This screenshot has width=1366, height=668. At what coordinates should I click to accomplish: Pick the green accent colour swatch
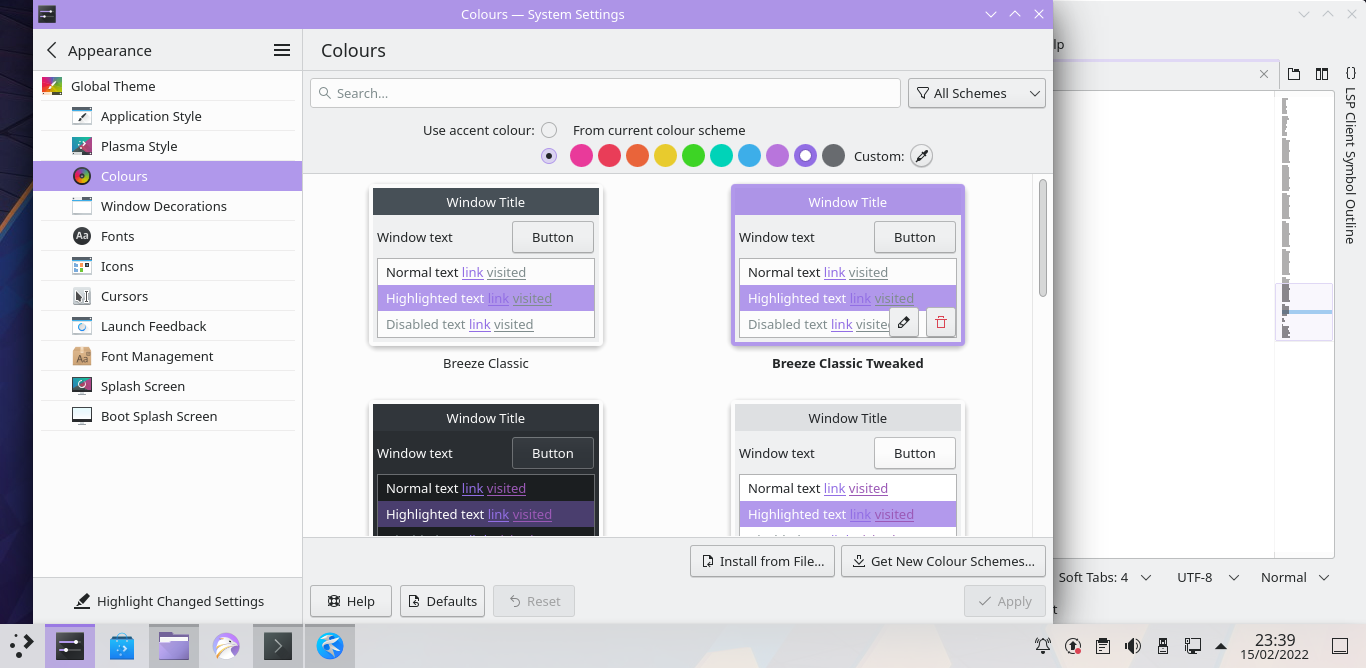click(x=693, y=156)
